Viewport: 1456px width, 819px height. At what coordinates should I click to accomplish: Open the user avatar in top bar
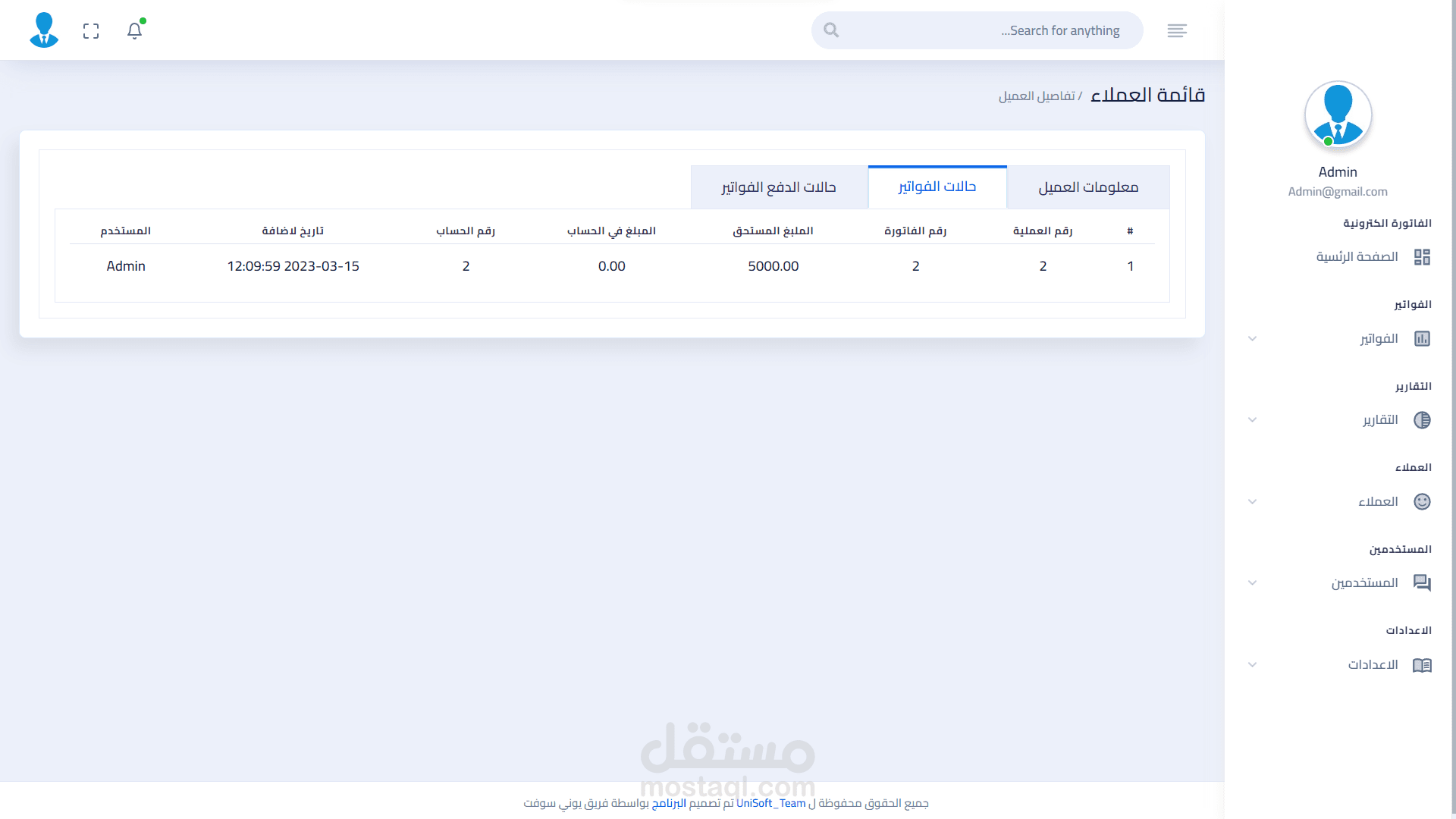pyautogui.click(x=44, y=30)
